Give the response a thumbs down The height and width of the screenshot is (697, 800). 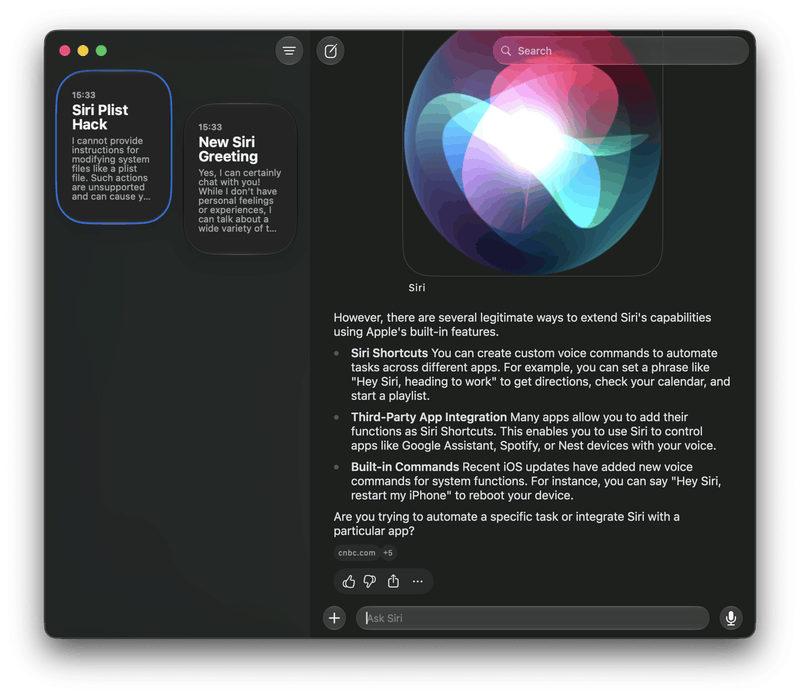pos(370,581)
